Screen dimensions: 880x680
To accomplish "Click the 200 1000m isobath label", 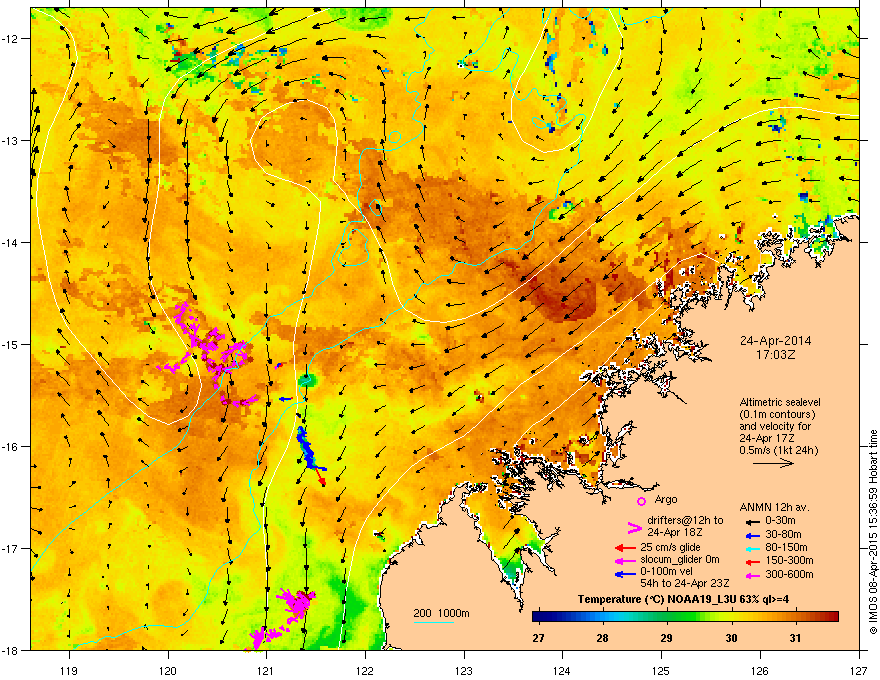I will [x=441, y=613].
